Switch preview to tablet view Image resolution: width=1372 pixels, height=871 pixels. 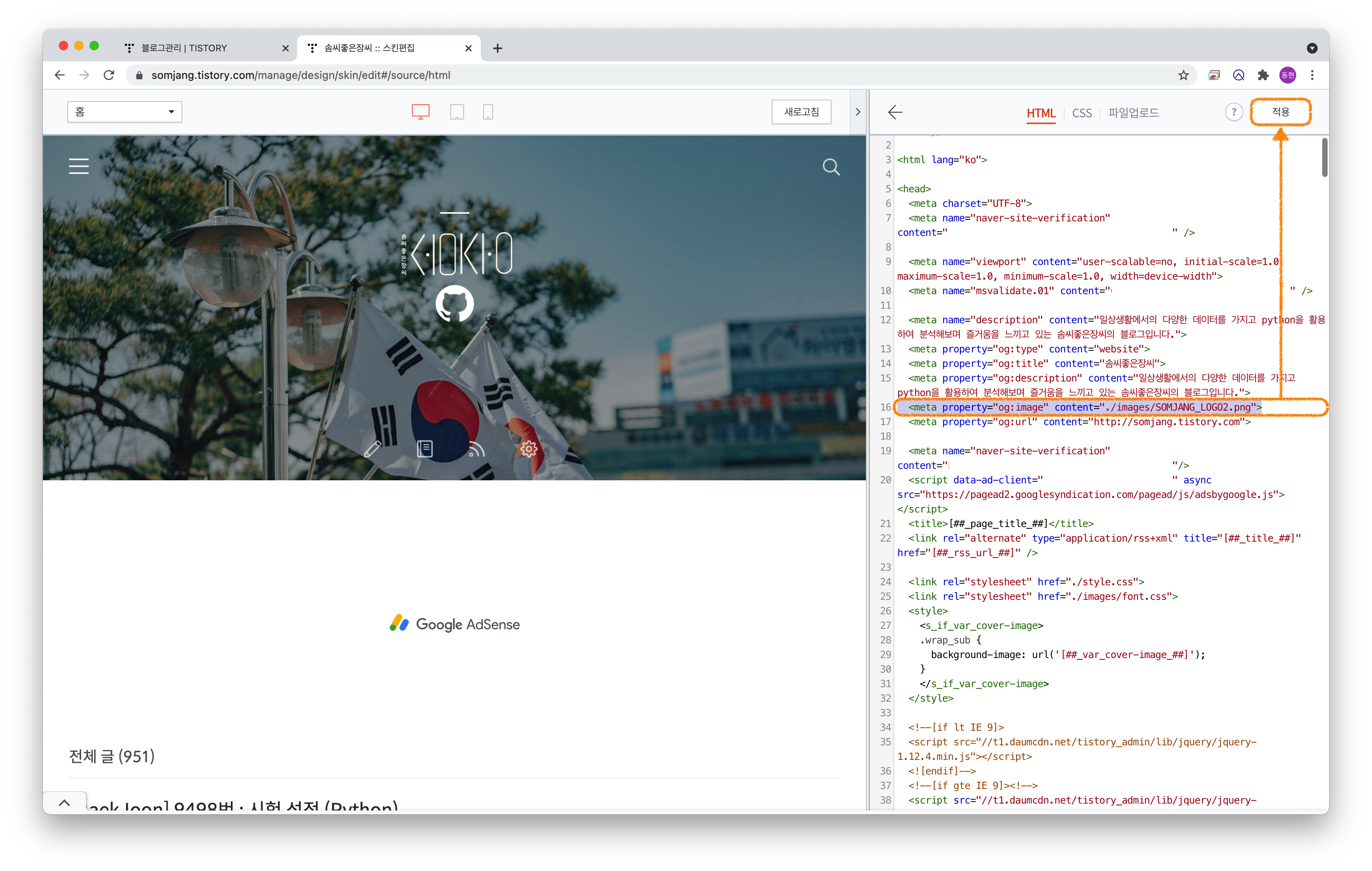coord(457,112)
